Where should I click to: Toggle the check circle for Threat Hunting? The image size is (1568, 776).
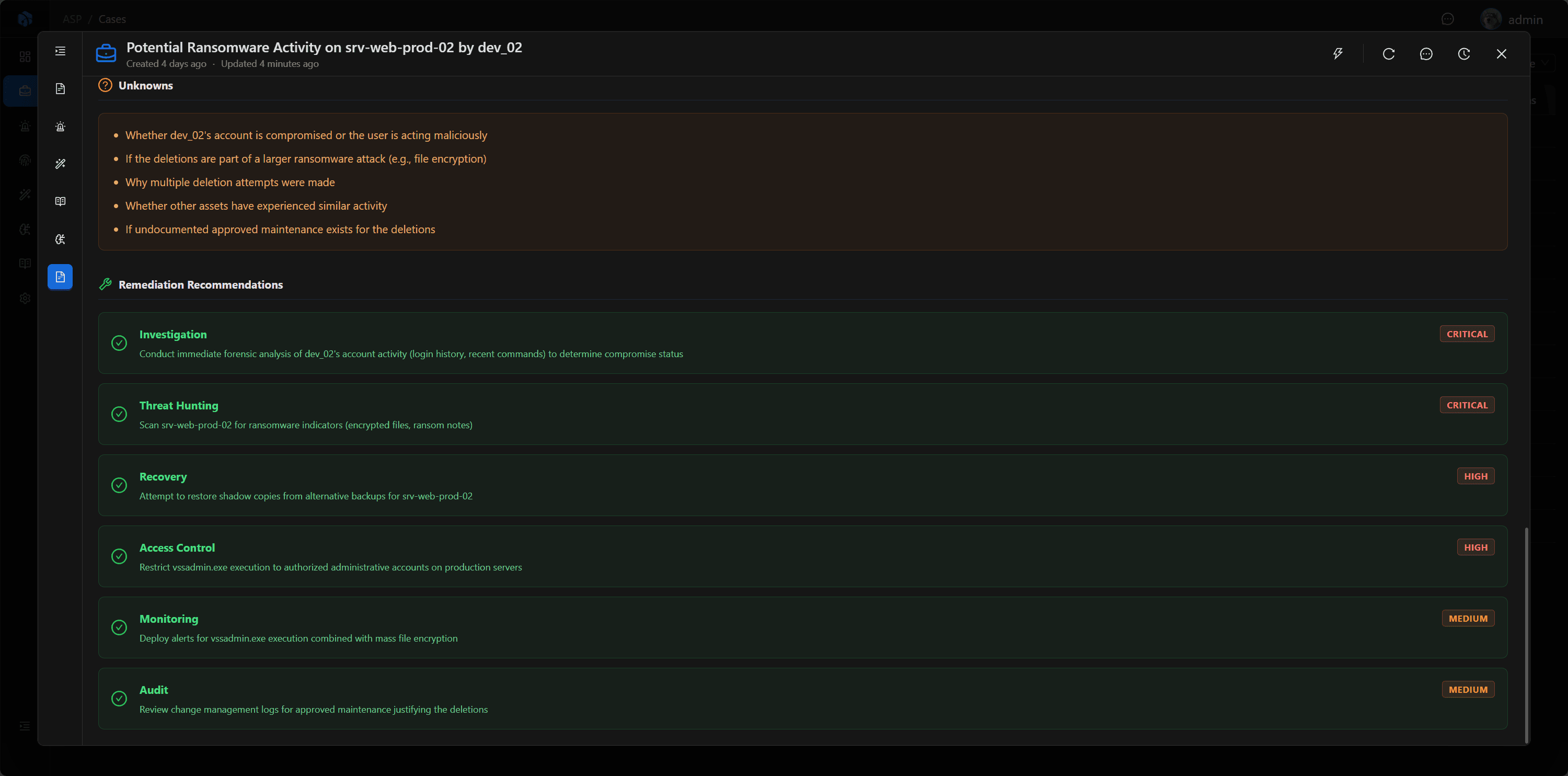tap(119, 414)
